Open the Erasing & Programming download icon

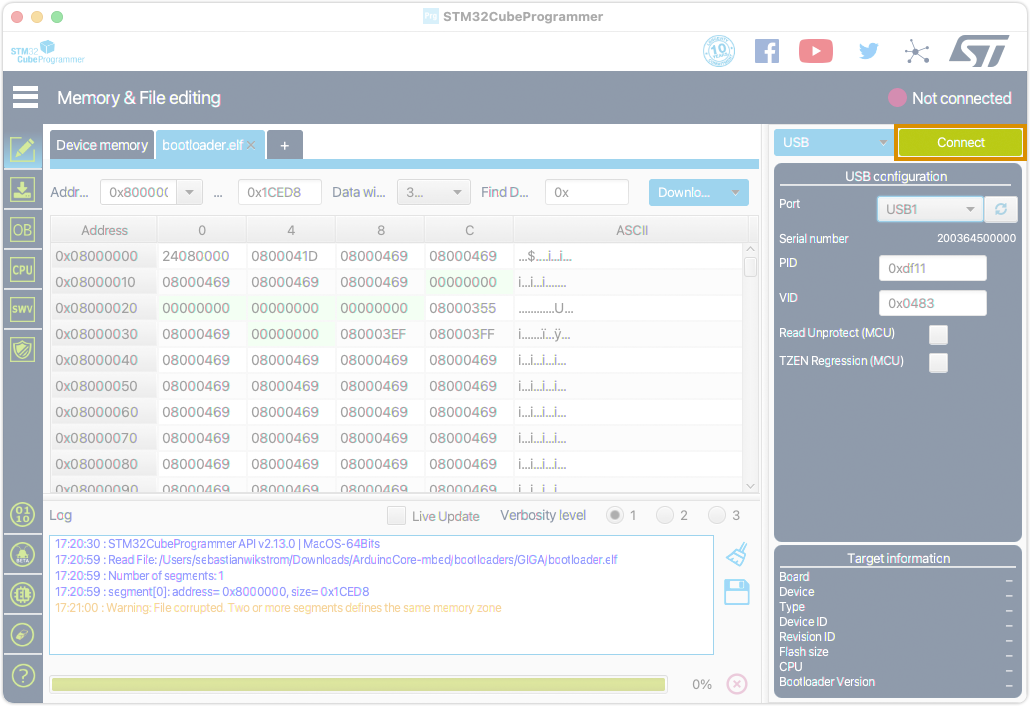click(22, 190)
